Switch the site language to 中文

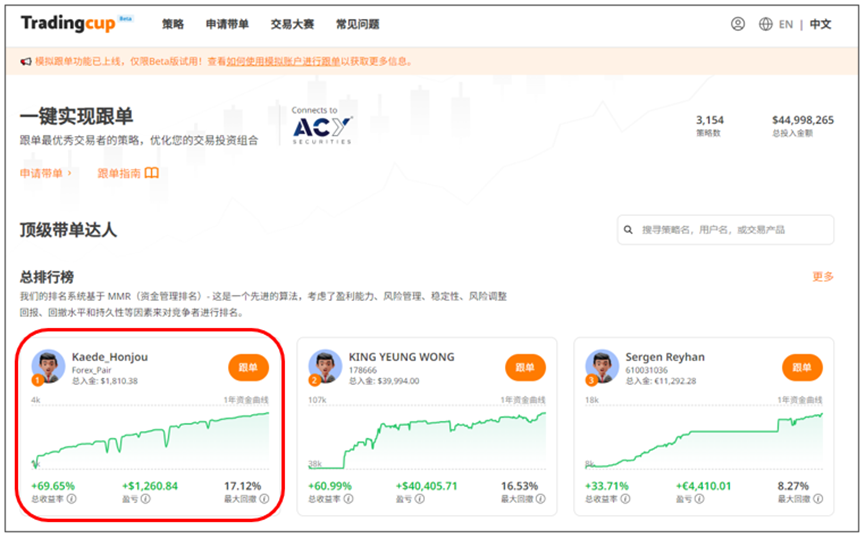pyautogui.click(x=820, y=24)
